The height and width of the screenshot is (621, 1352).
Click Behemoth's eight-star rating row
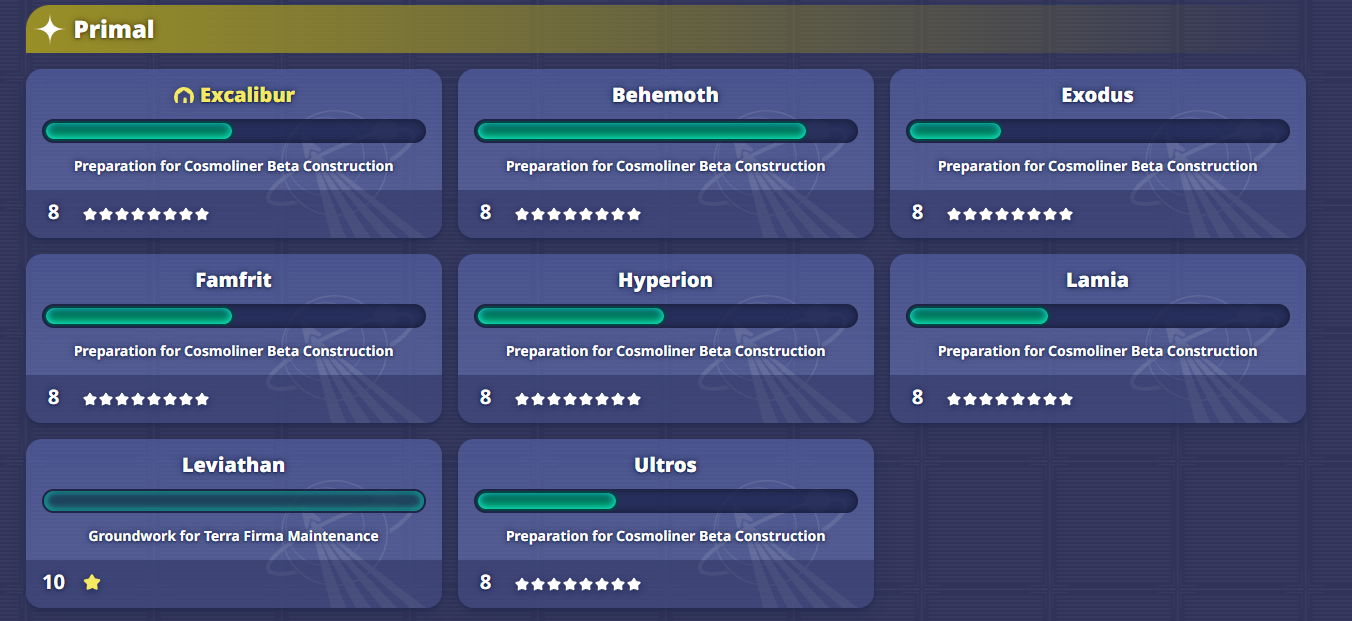pos(578,214)
